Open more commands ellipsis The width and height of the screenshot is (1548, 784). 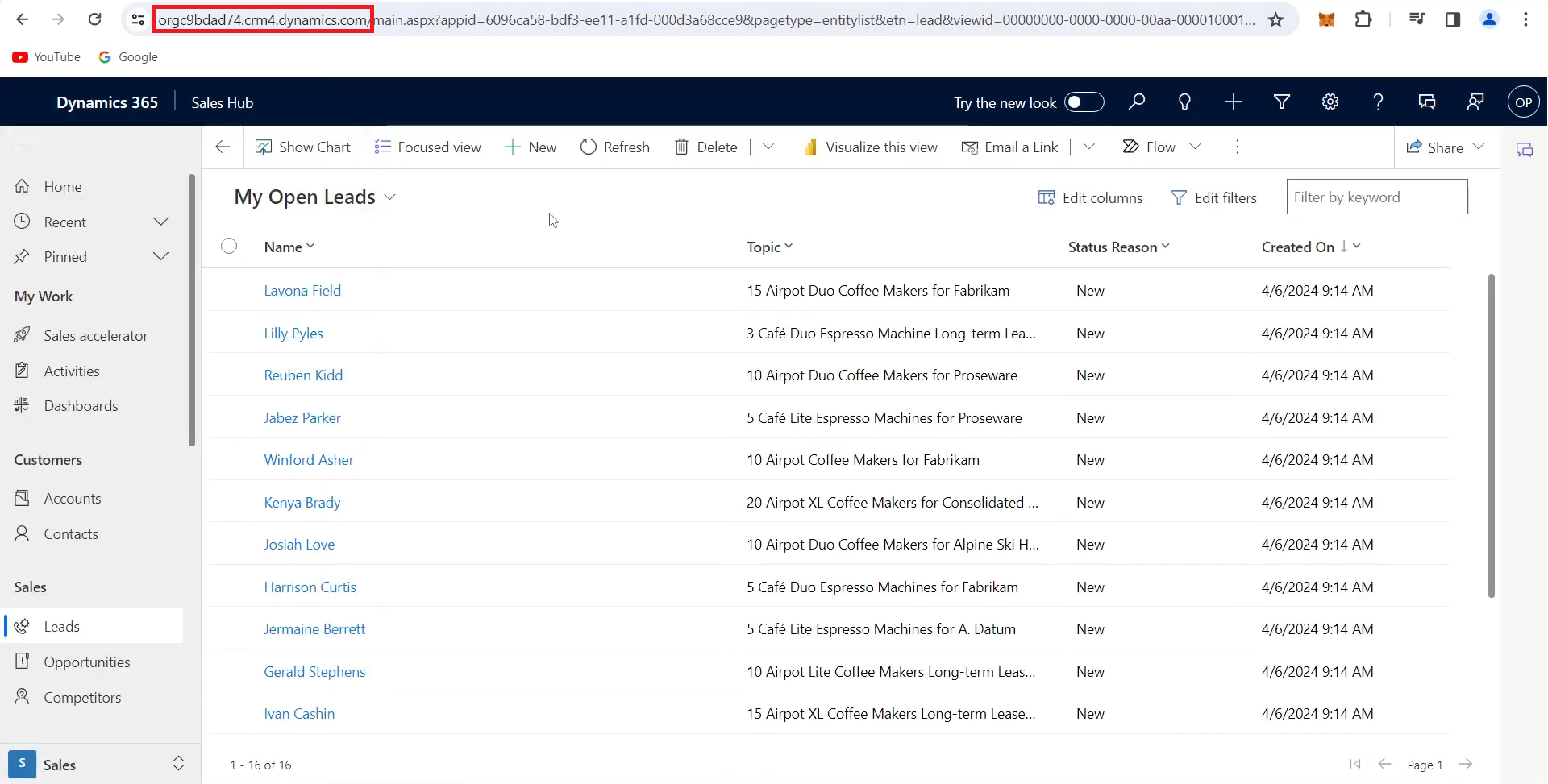[1237, 147]
